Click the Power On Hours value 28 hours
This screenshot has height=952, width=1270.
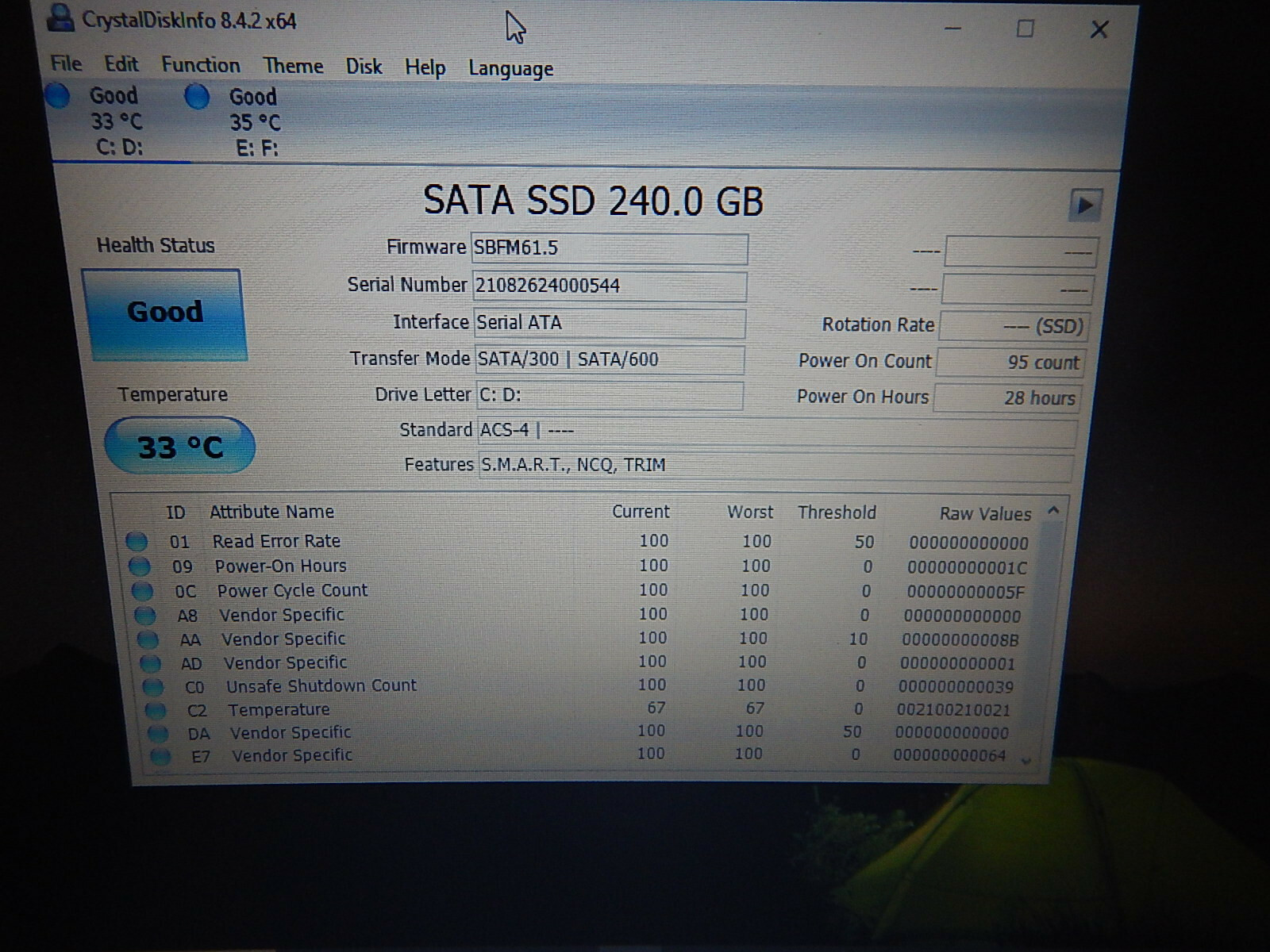1006,398
